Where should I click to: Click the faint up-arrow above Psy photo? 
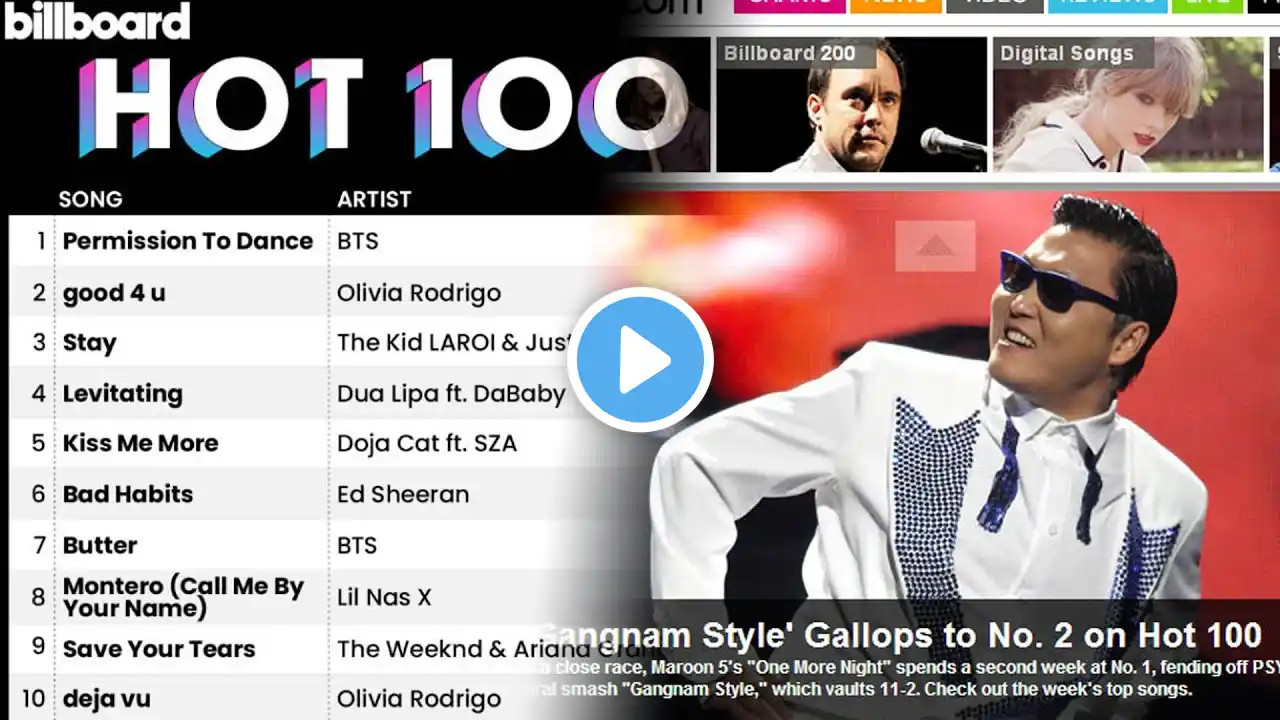935,246
